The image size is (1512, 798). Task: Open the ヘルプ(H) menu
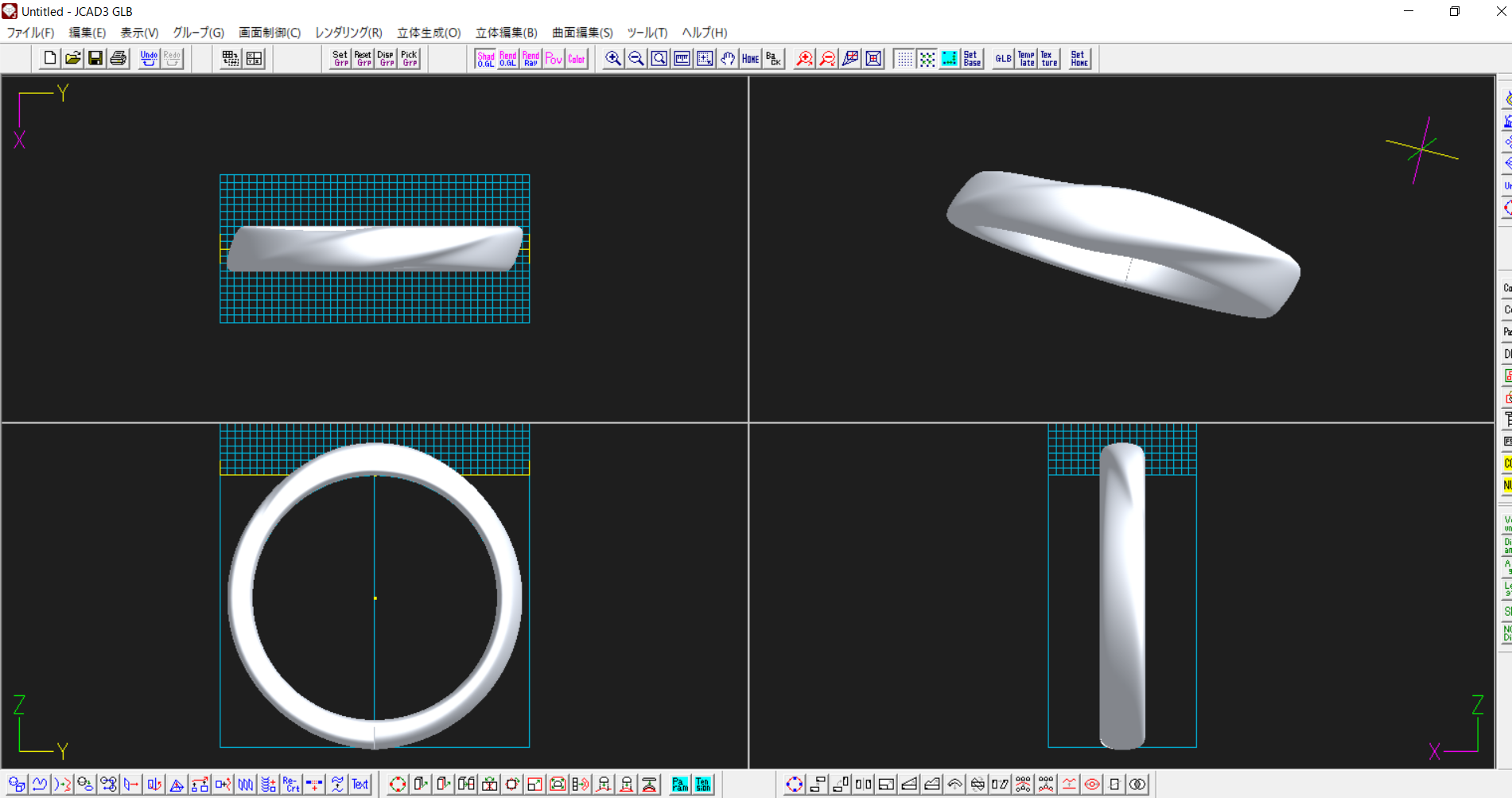704,33
